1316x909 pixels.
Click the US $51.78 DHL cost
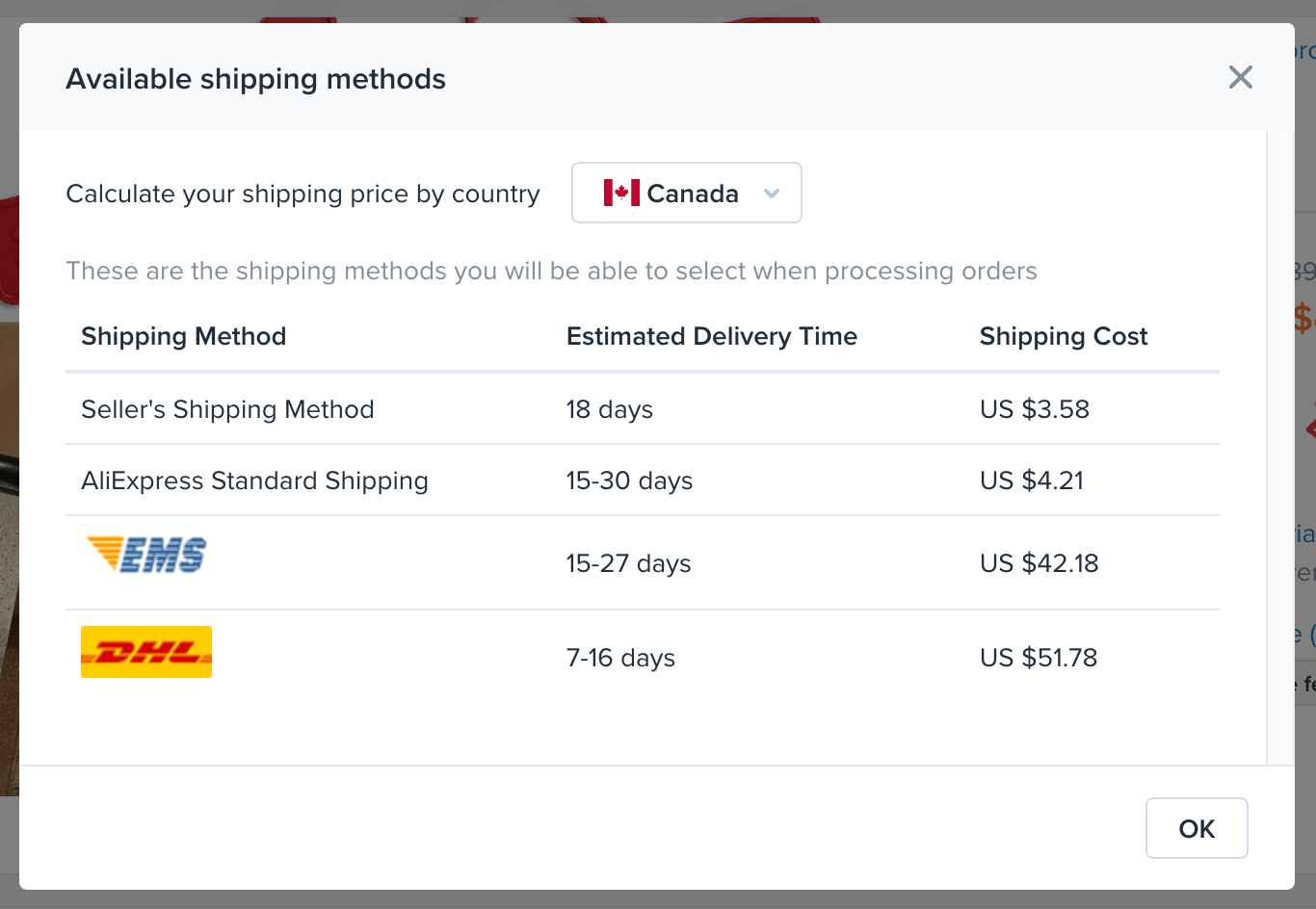click(1038, 658)
